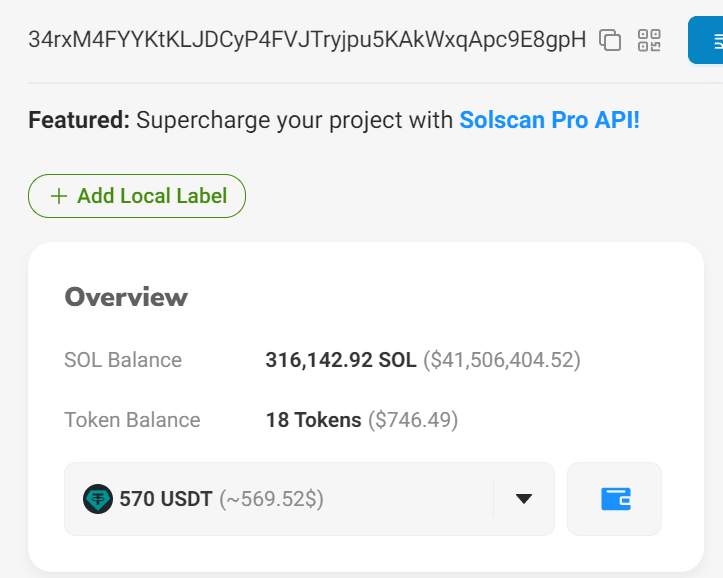The height and width of the screenshot is (578, 723).
Task: Click the plus icon in Add Local Label
Action: (x=59, y=196)
